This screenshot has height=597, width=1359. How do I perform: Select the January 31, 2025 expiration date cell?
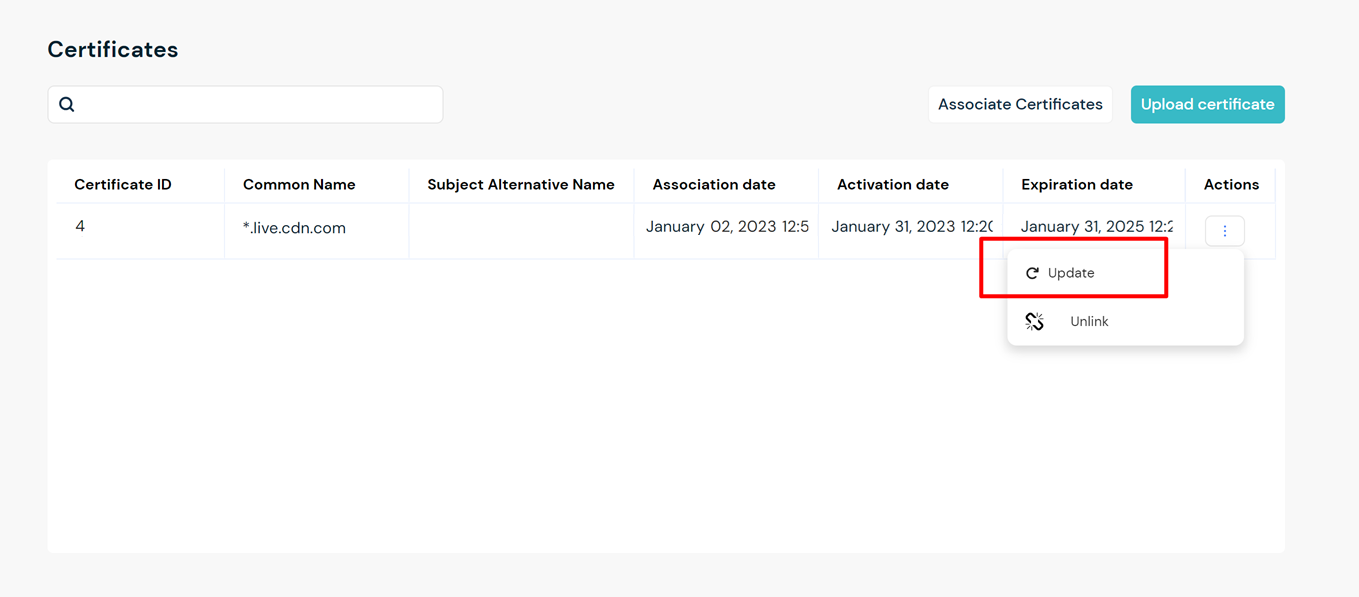point(1095,227)
